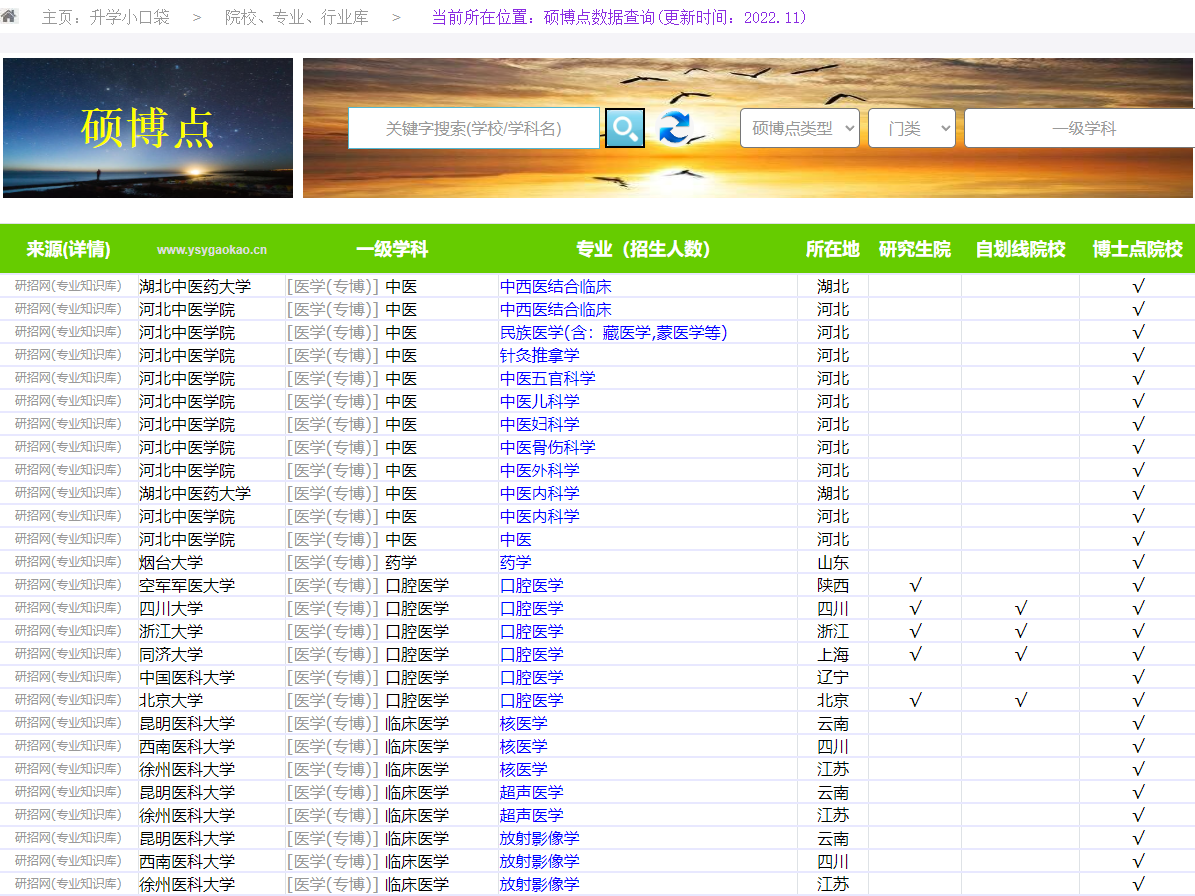Click the 来源(详情) column header
1195x896 pixels.
tap(68, 249)
